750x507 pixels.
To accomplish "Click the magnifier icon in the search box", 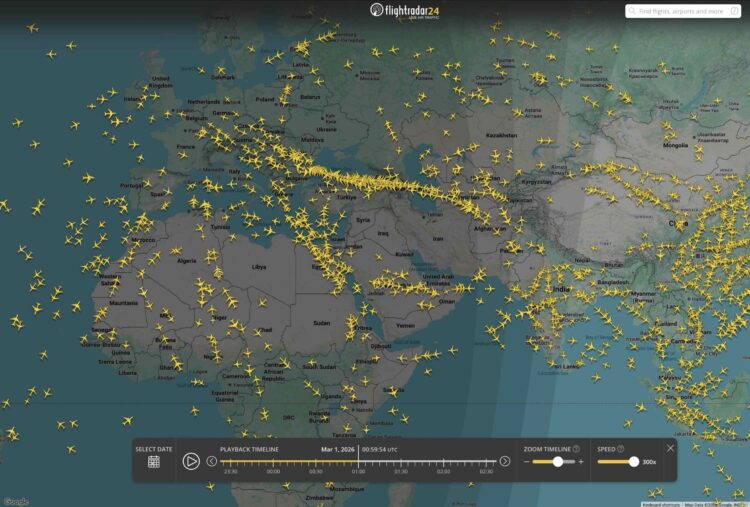I will [632, 11].
